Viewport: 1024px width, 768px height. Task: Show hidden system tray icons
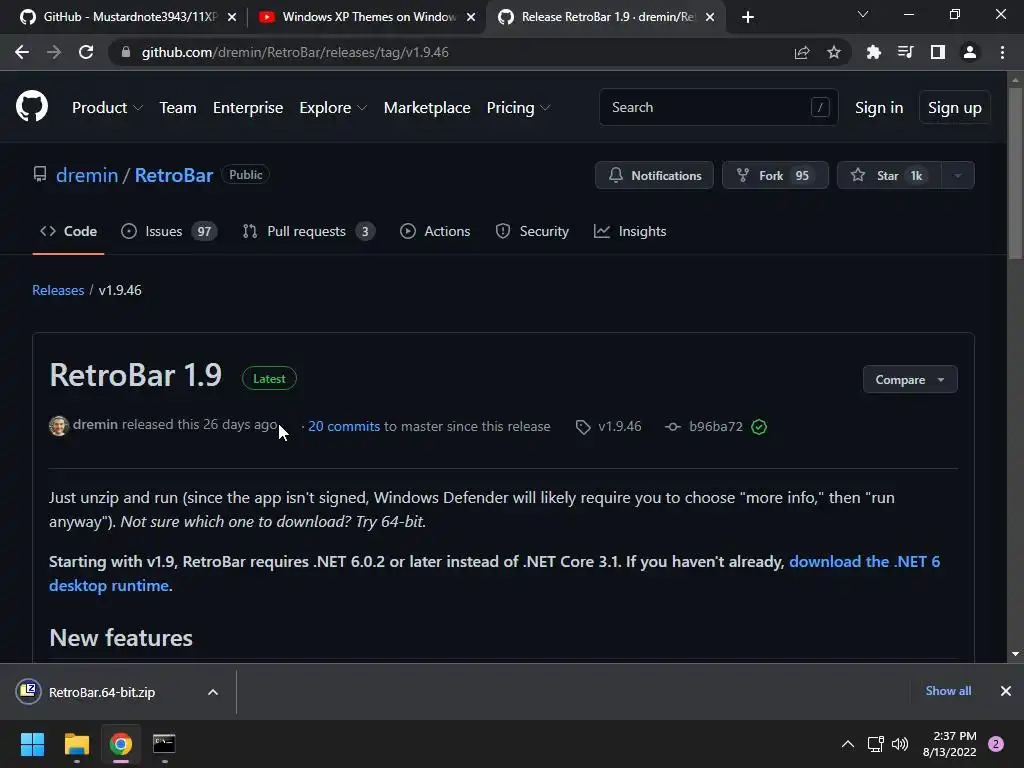click(x=848, y=744)
